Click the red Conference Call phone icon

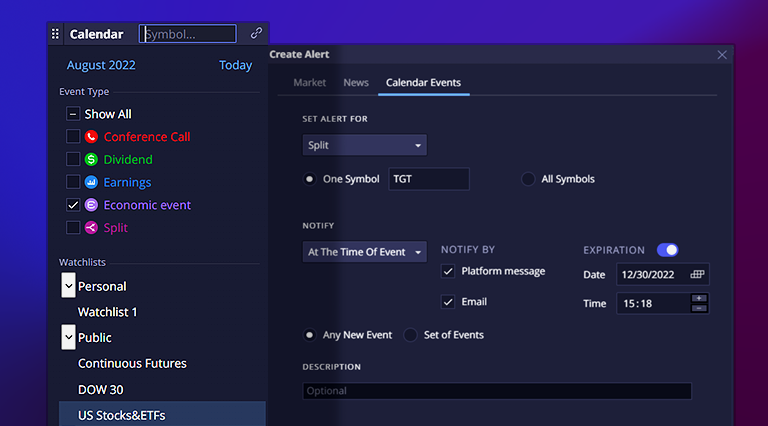91,137
